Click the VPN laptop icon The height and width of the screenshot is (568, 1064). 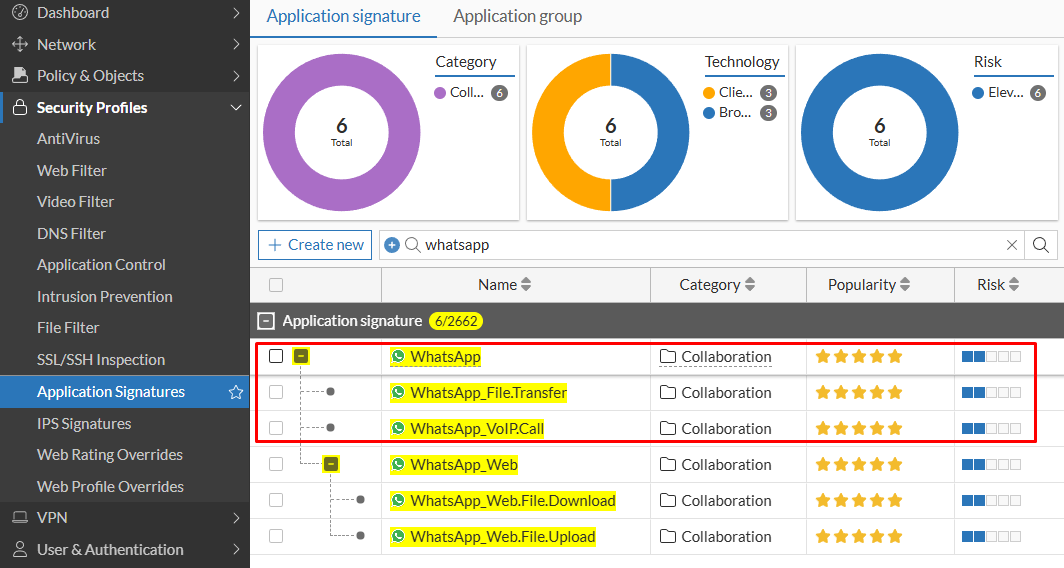click(x=20, y=518)
